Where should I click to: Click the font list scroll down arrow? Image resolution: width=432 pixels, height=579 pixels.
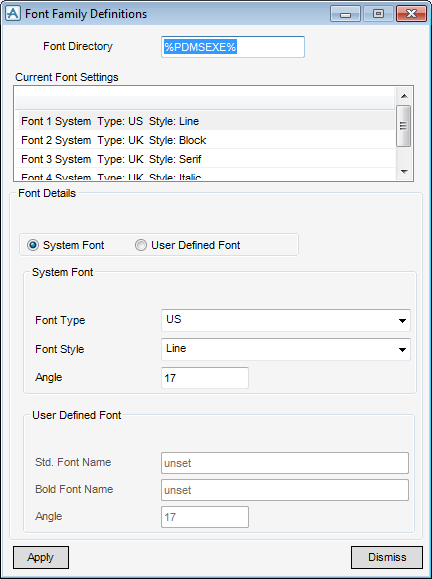pyautogui.click(x=404, y=172)
